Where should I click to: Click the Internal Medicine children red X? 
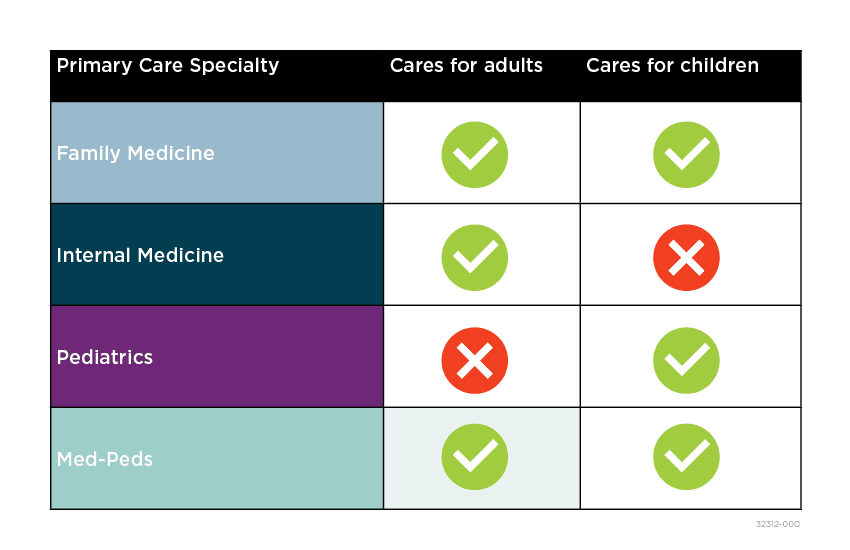(686, 257)
